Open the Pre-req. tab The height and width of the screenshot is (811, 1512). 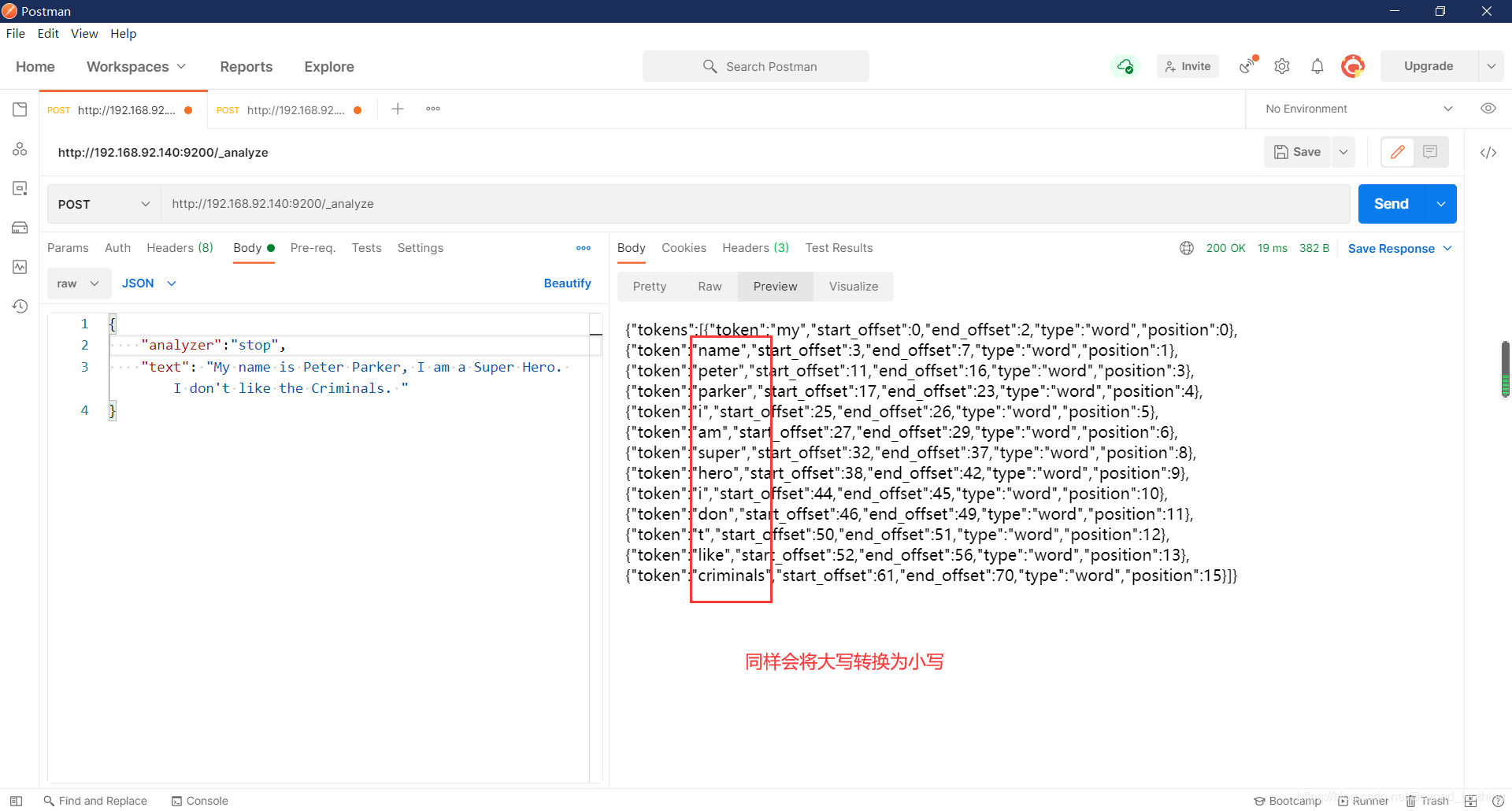313,248
